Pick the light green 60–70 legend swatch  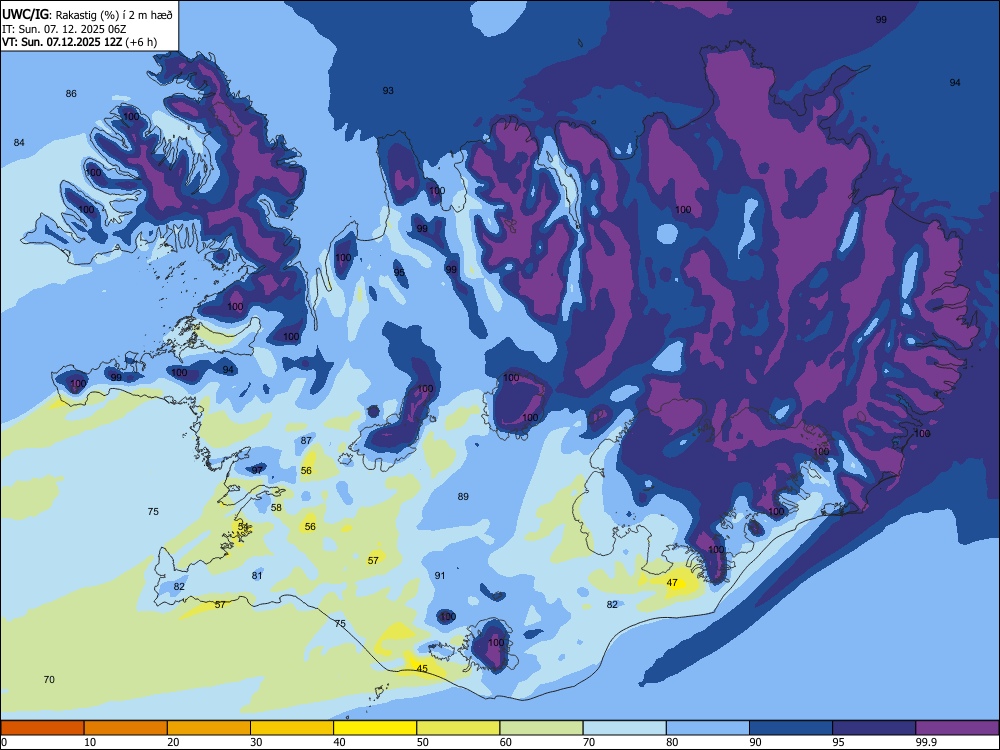[x=541, y=728]
